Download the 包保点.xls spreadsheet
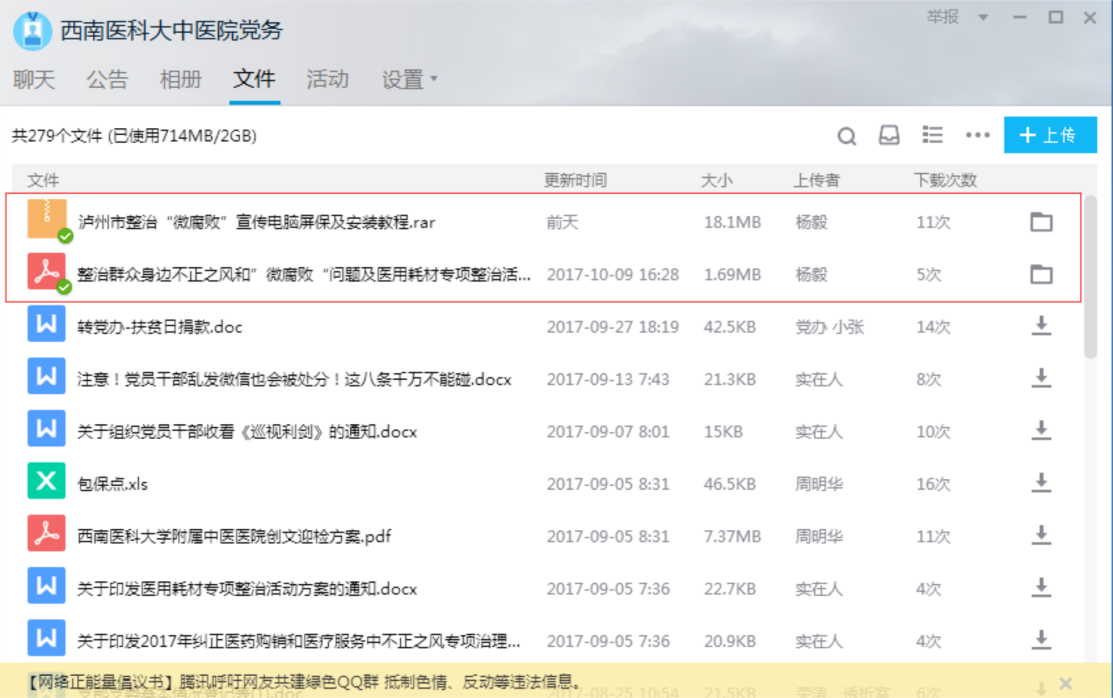The image size is (1113, 698). pos(1041,483)
